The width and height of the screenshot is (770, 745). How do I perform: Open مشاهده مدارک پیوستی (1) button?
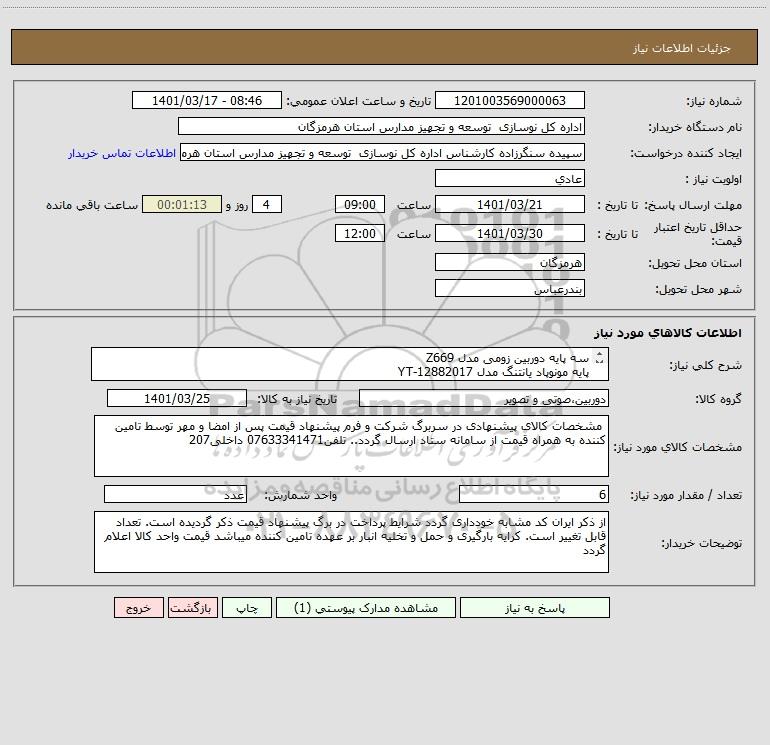pos(366,607)
